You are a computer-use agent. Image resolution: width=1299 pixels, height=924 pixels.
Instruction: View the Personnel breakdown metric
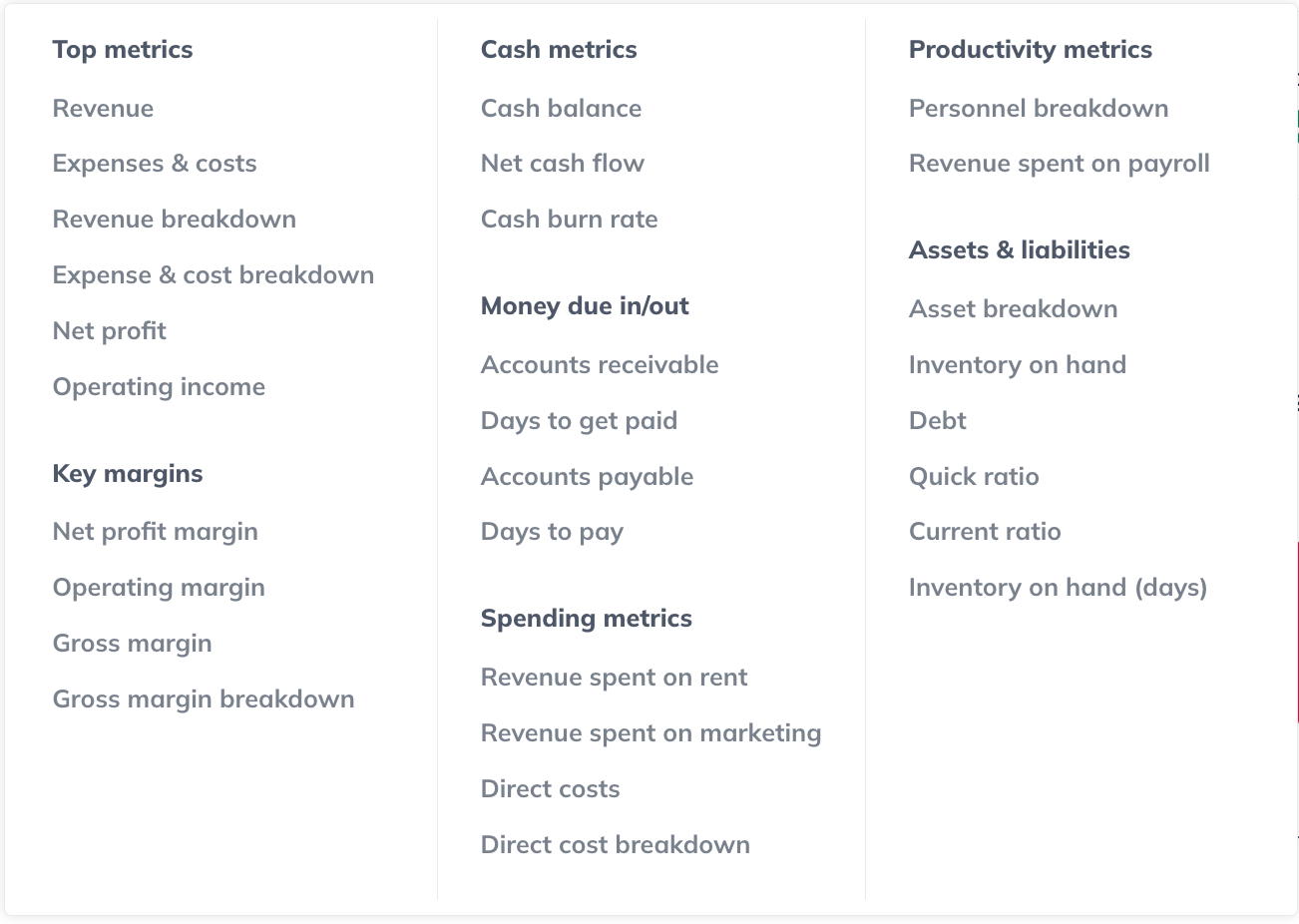[x=1039, y=109]
